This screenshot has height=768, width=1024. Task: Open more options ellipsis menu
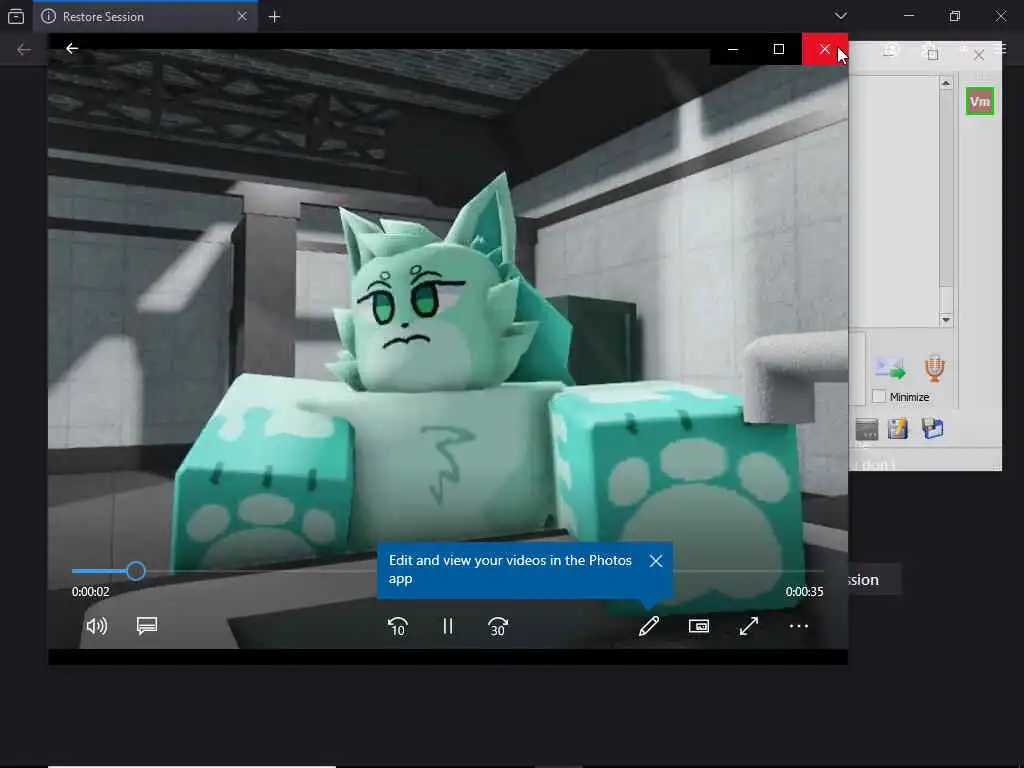pos(799,626)
